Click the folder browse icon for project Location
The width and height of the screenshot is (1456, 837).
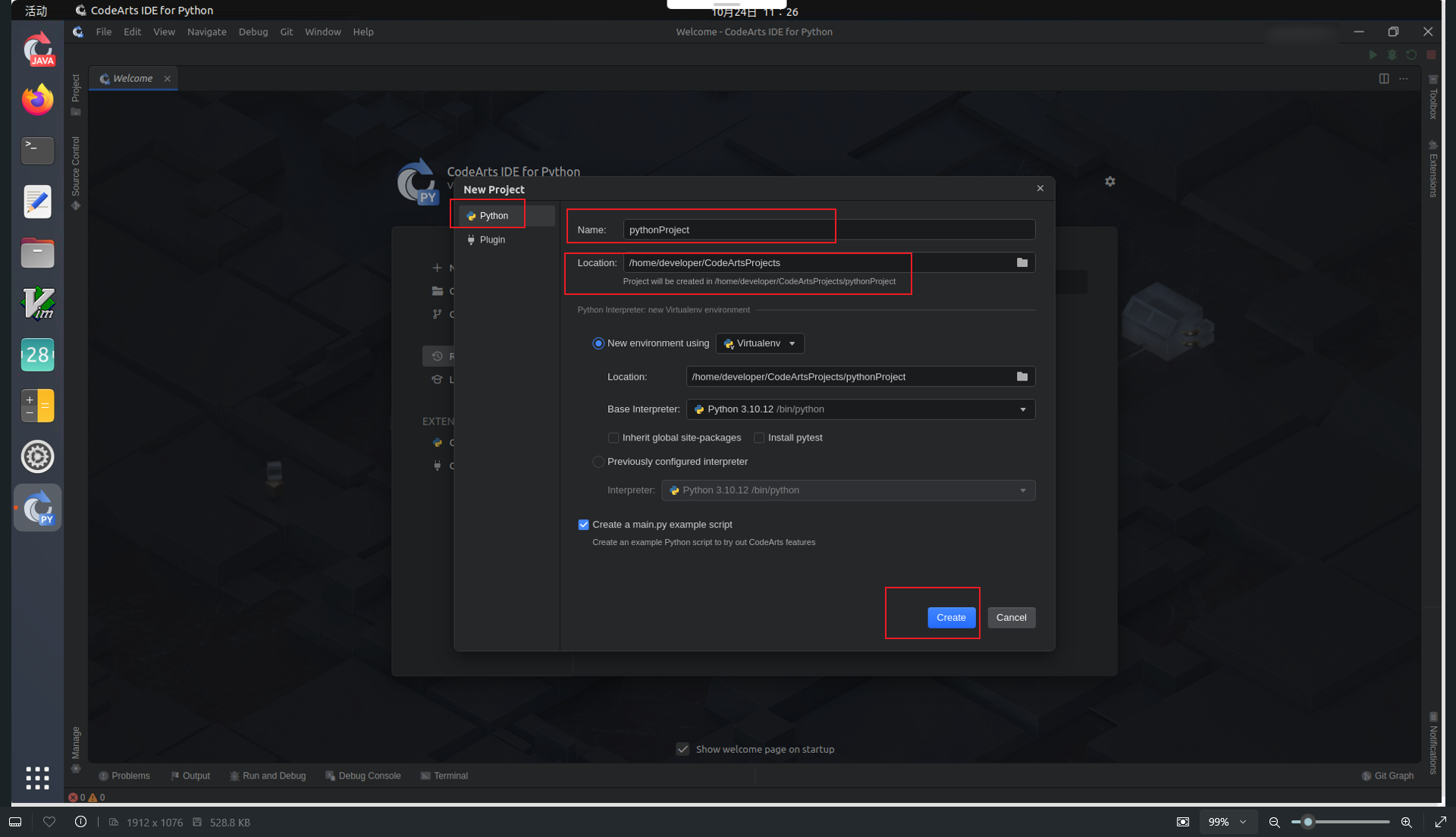coord(1021,262)
